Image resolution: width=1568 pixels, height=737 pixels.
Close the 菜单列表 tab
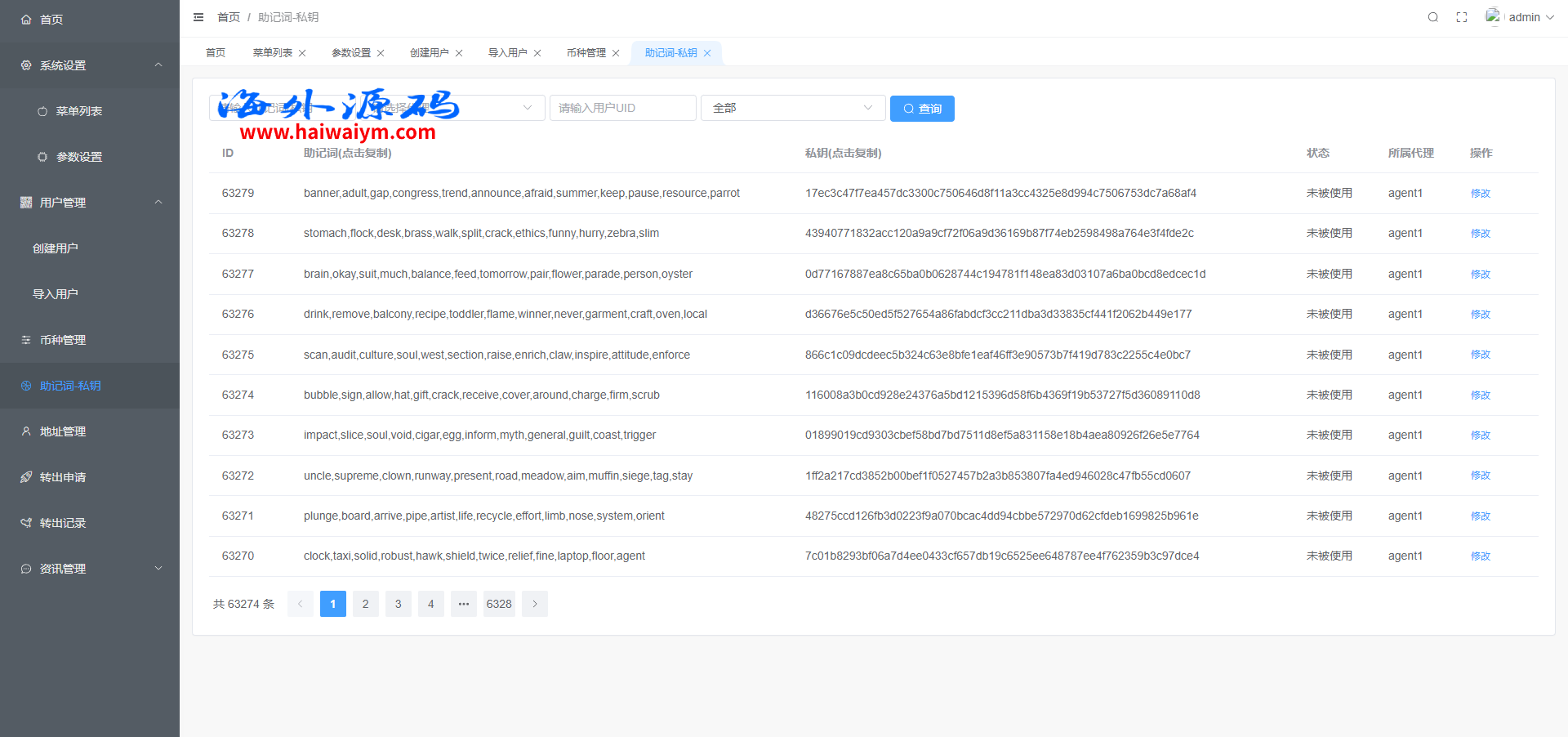(x=302, y=53)
